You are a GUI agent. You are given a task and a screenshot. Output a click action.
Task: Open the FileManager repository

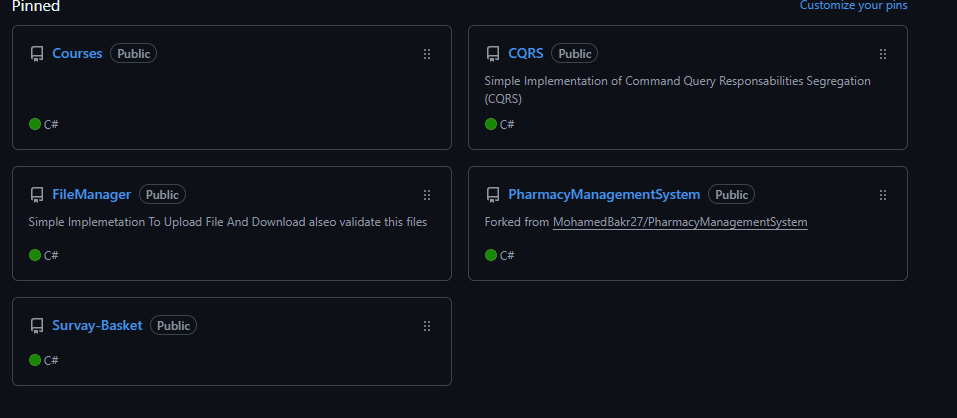(92, 194)
